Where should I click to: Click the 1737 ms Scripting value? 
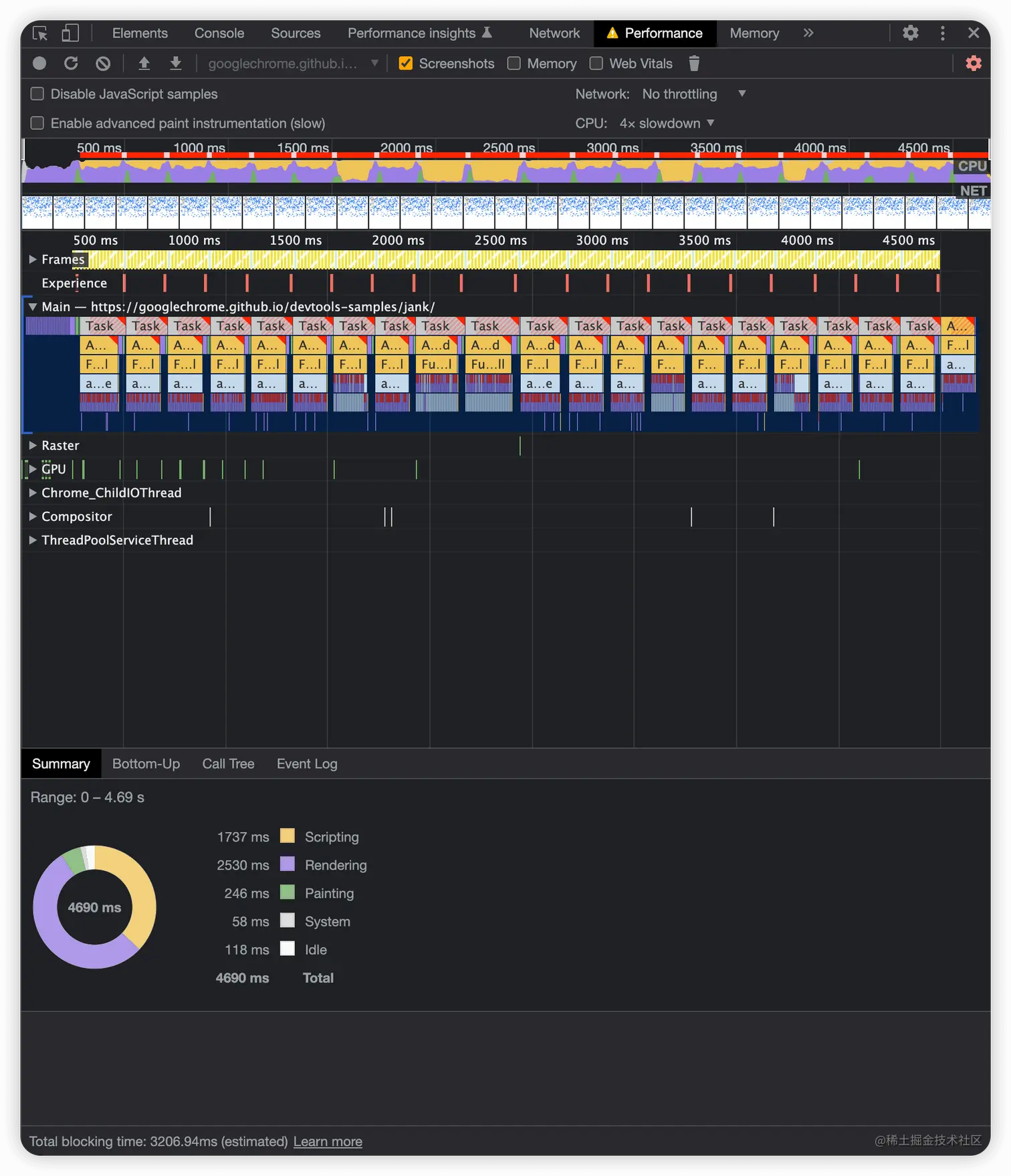tap(243, 837)
